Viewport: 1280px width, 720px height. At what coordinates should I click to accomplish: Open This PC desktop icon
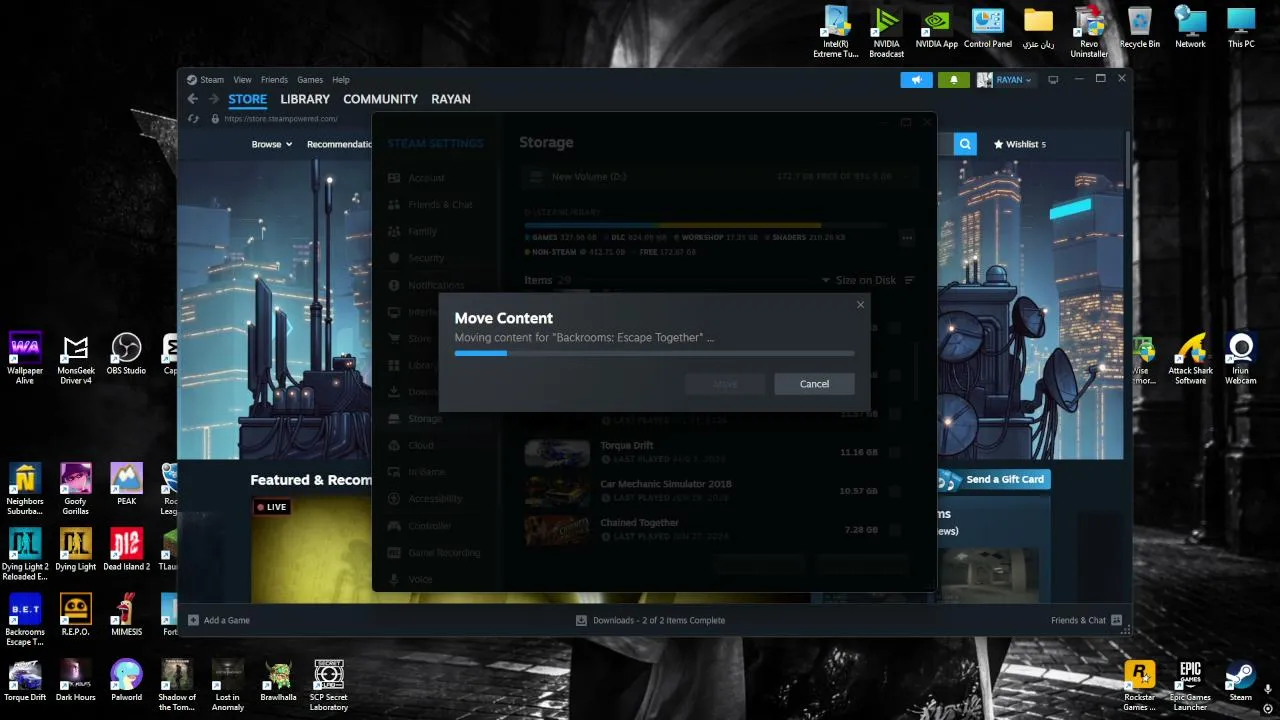1241,28
